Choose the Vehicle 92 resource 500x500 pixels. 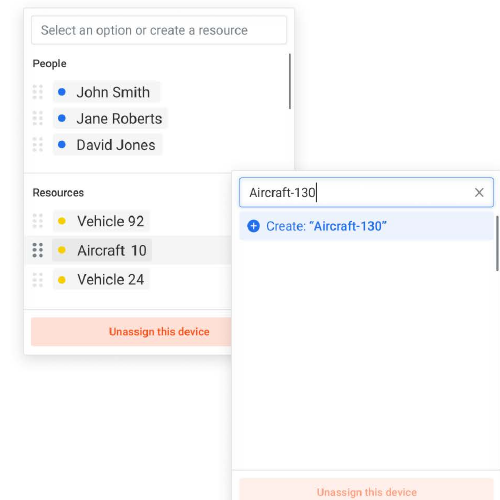coord(101,221)
